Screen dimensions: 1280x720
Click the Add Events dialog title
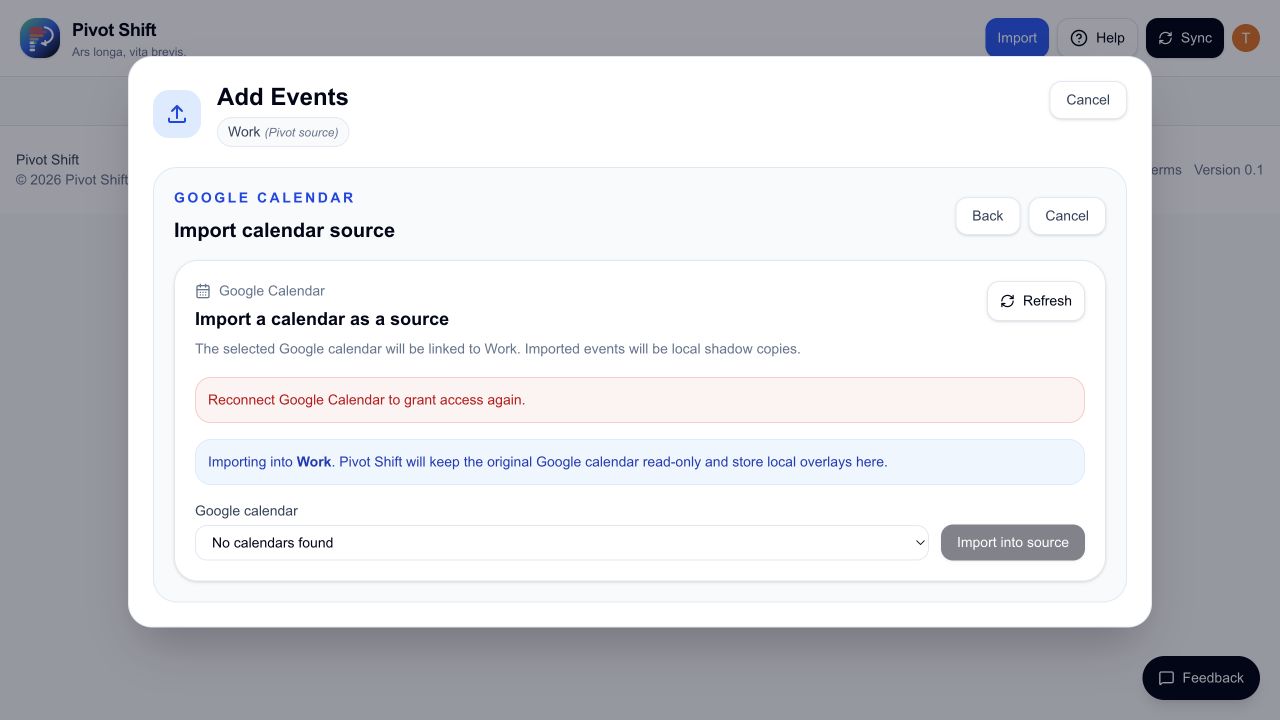tap(283, 97)
